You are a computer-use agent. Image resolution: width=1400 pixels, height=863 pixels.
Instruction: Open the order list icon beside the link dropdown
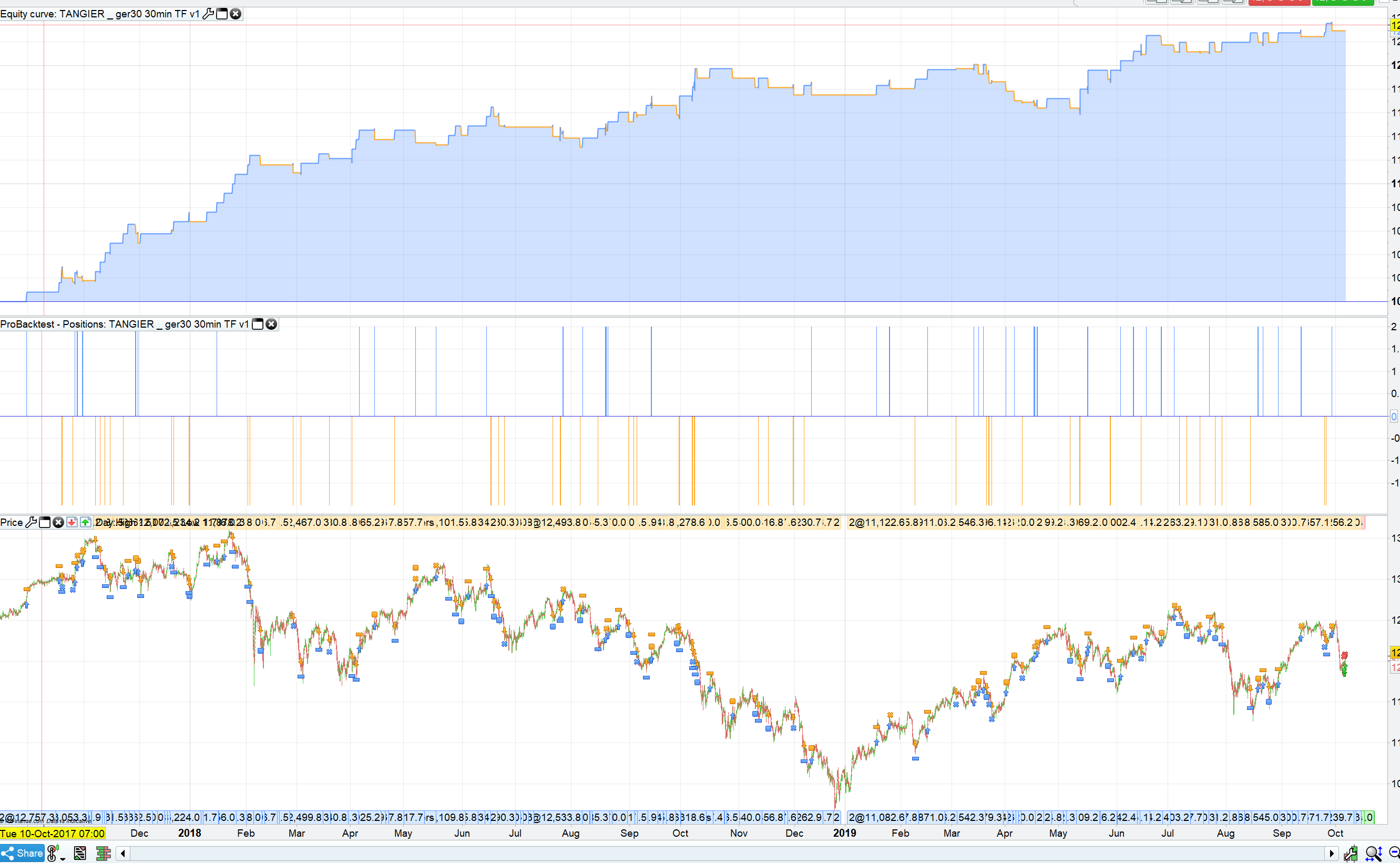[x=80, y=854]
